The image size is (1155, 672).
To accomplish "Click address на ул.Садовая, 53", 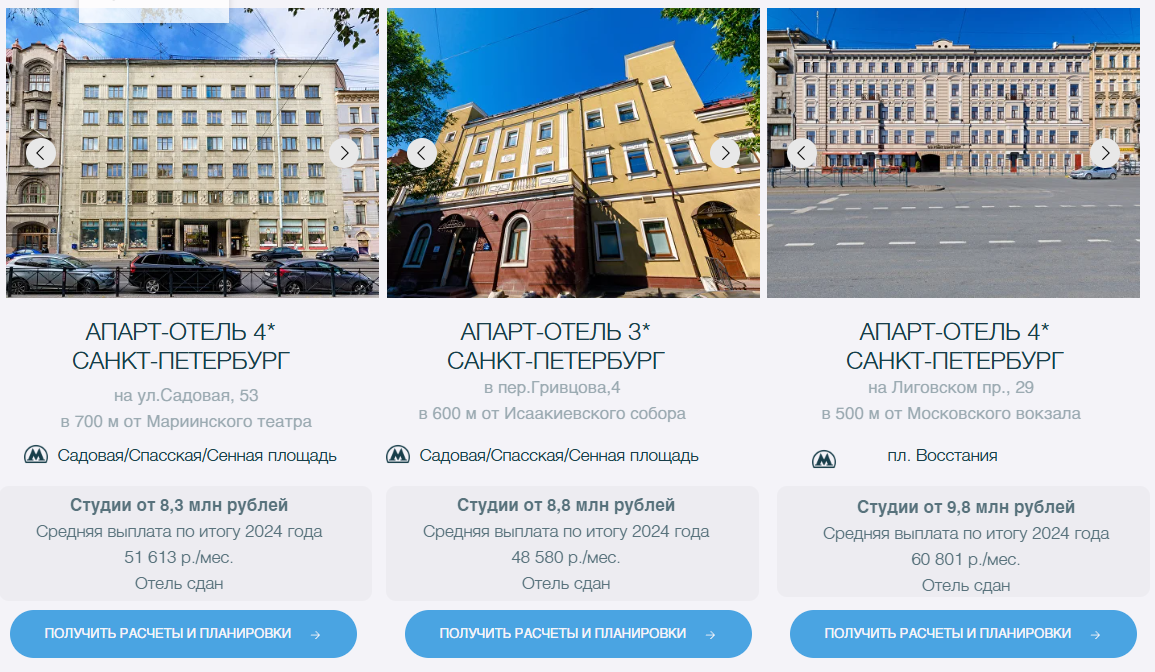I will (186, 396).
